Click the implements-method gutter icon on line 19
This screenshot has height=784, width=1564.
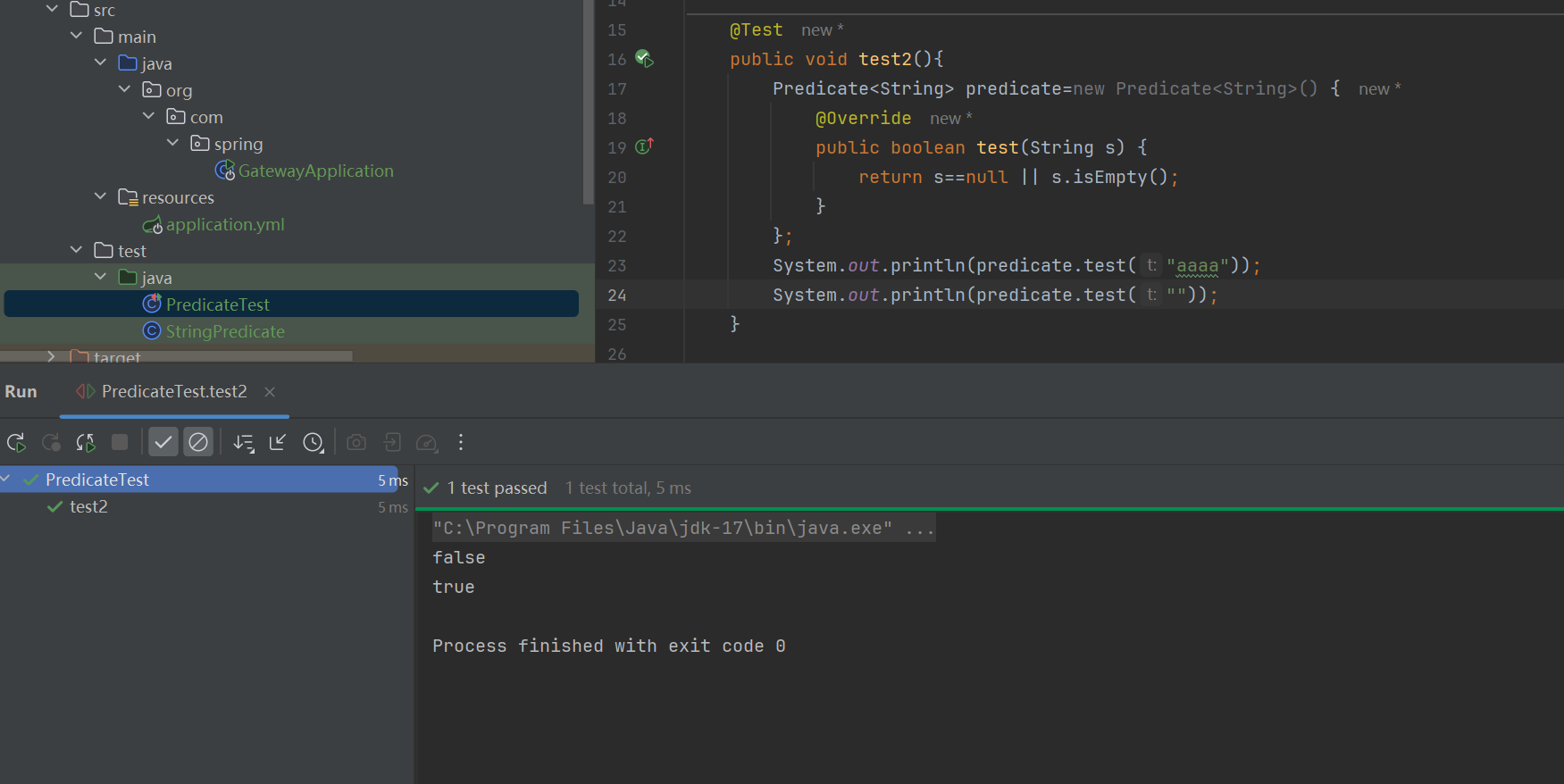pyautogui.click(x=644, y=146)
